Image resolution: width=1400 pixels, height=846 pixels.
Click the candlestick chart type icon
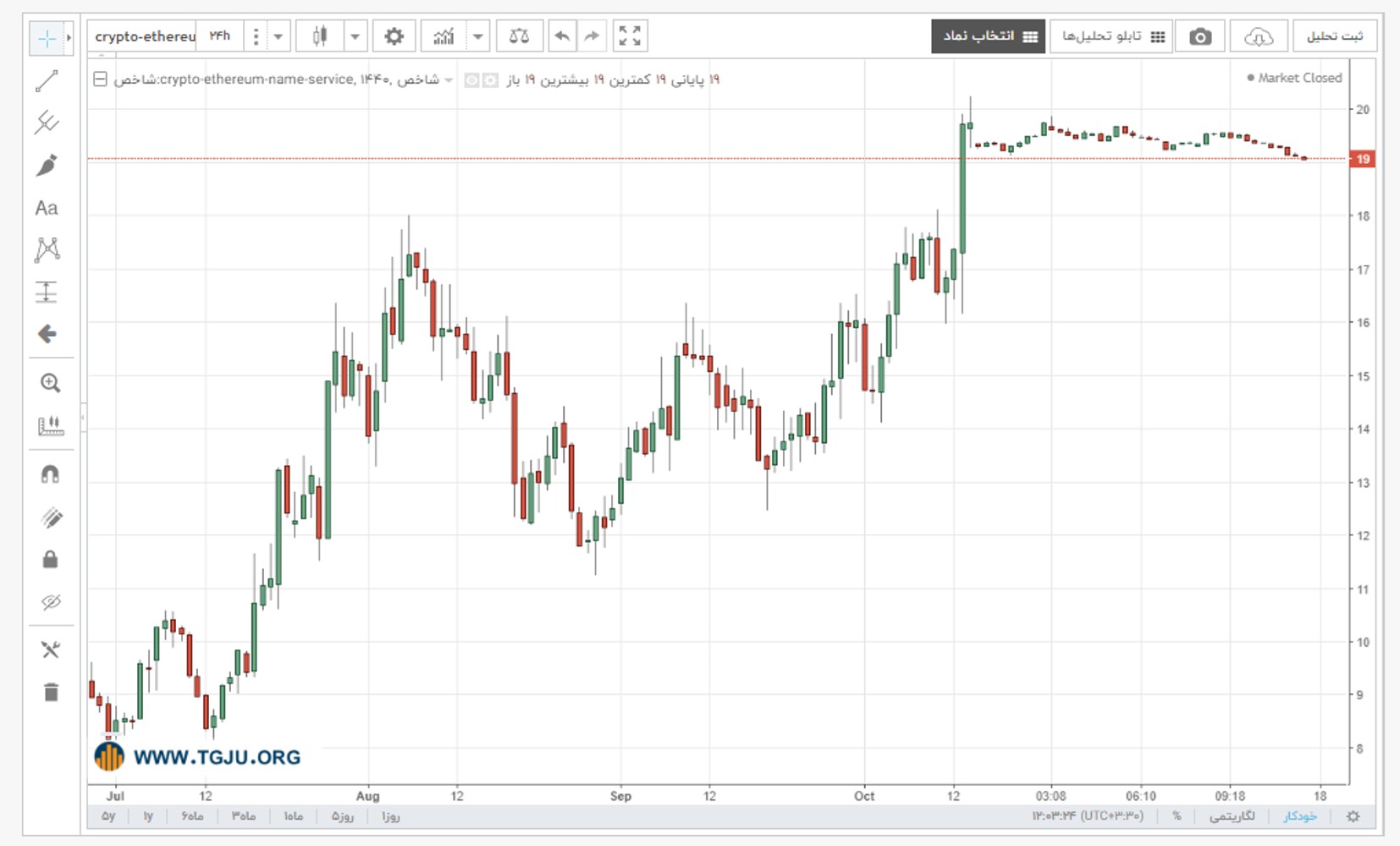(320, 36)
